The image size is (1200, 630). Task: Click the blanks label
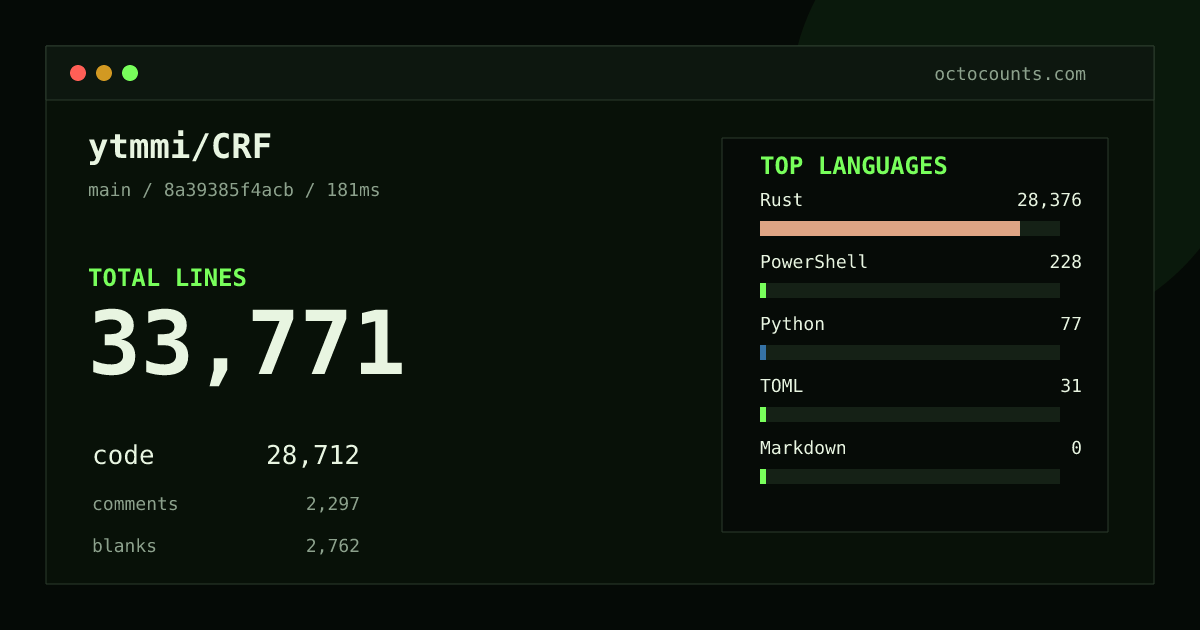click(x=124, y=546)
